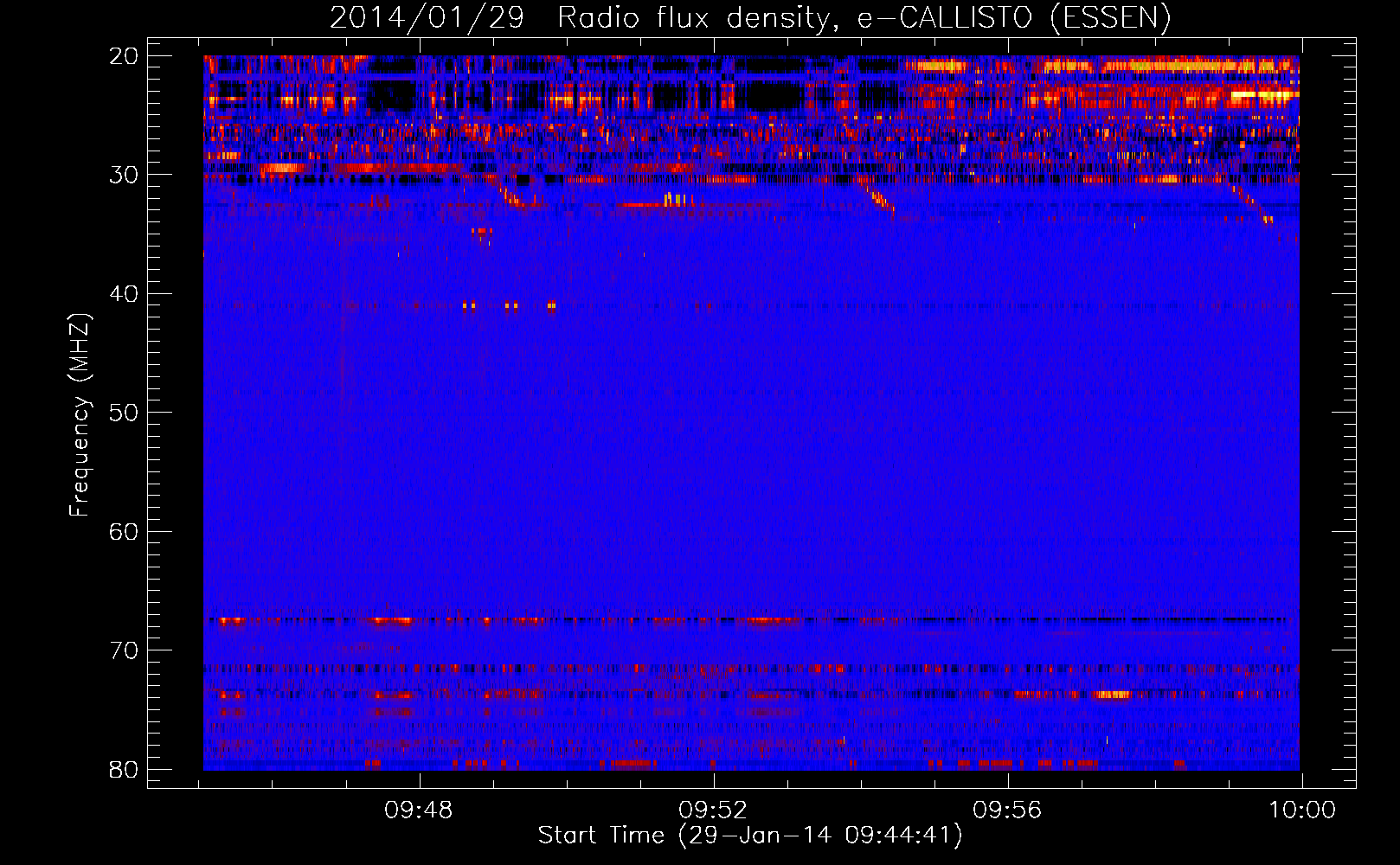Click the plot title "2014/01/29 Radio flux density, e-CALLISTO (ESSEN)"
The image size is (1400, 865).
[750, 18]
